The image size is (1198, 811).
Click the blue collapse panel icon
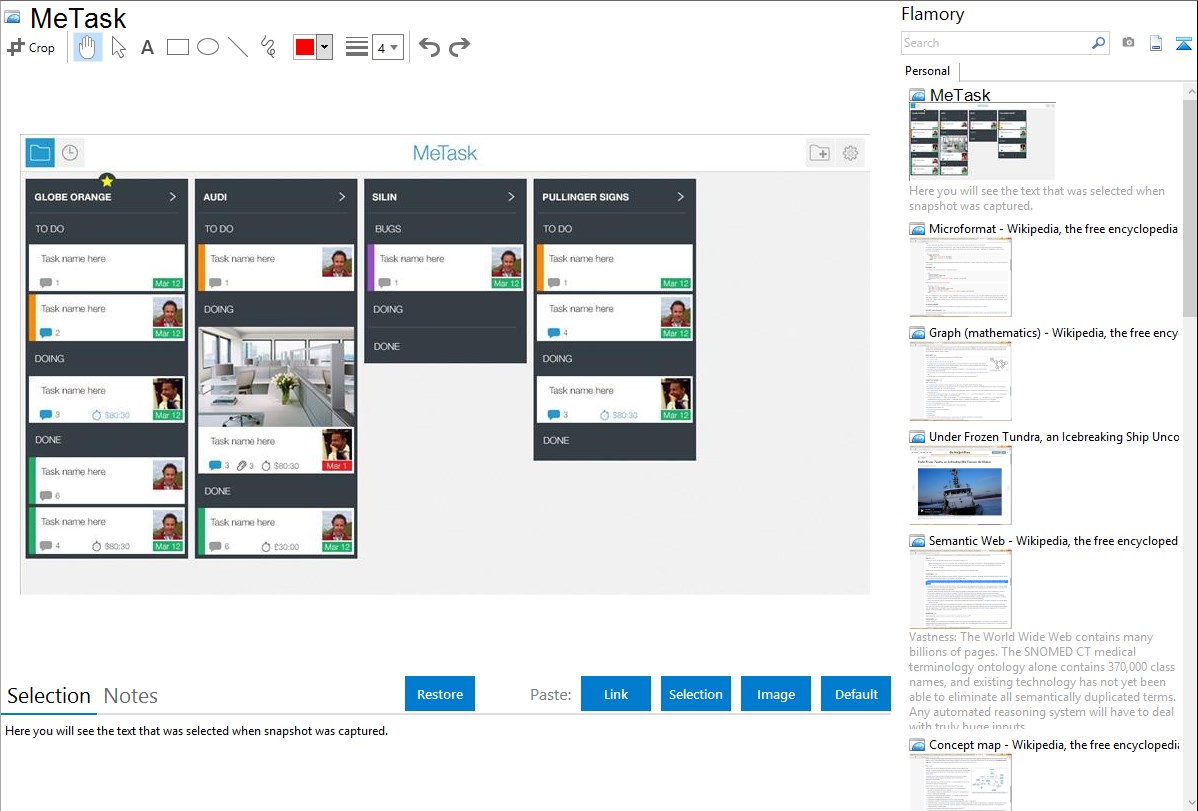click(x=1183, y=43)
